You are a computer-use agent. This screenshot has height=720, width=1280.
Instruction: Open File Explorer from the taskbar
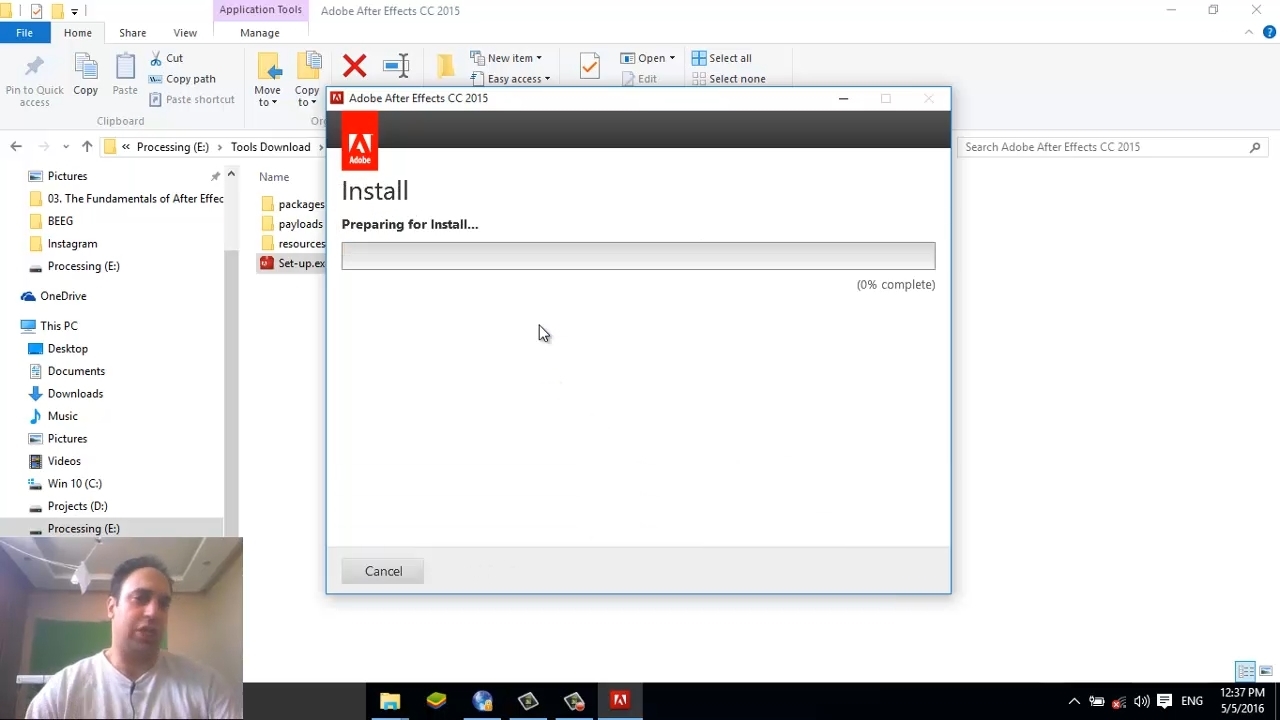point(390,701)
